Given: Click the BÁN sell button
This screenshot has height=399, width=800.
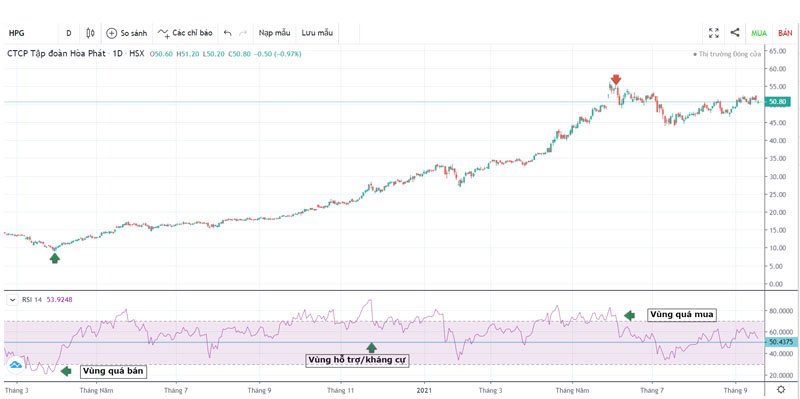Looking at the screenshot, I should pyautogui.click(x=785, y=33).
